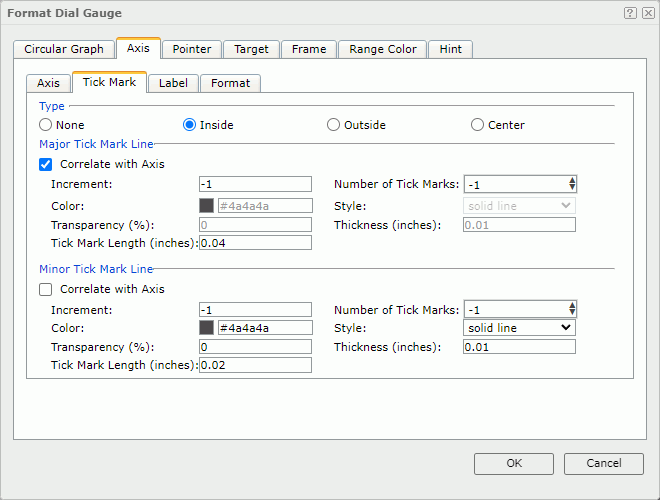The width and height of the screenshot is (660, 500).
Task: Open the Target tab
Action: click(251, 49)
